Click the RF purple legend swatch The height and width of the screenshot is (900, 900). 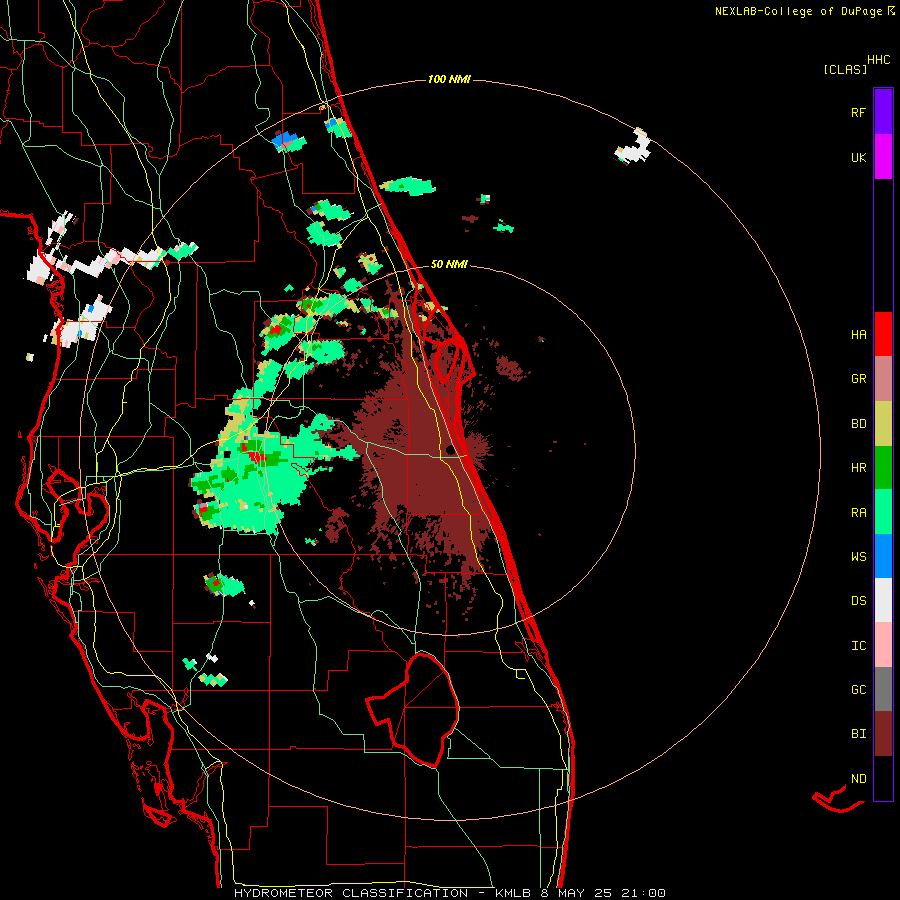(883, 112)
